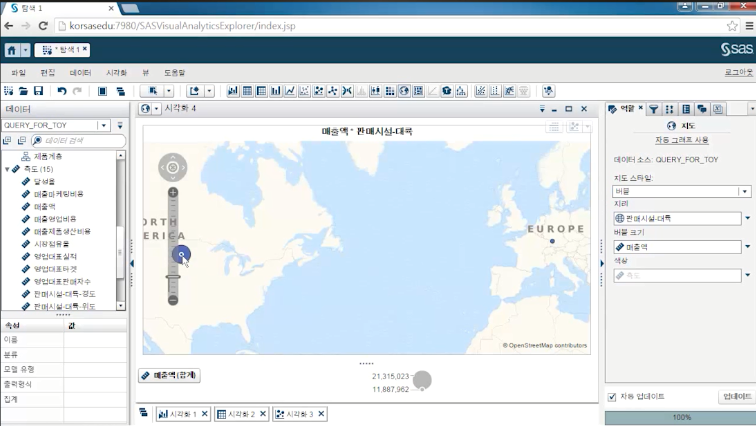The height and width of the screenshot is (426, 756).
Task: Click the Save icon in the toolbar
Action: (x=37, y=91)
